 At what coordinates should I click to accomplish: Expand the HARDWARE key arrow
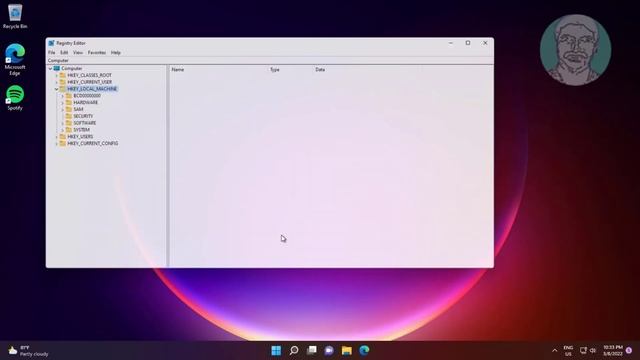(63, 102)
